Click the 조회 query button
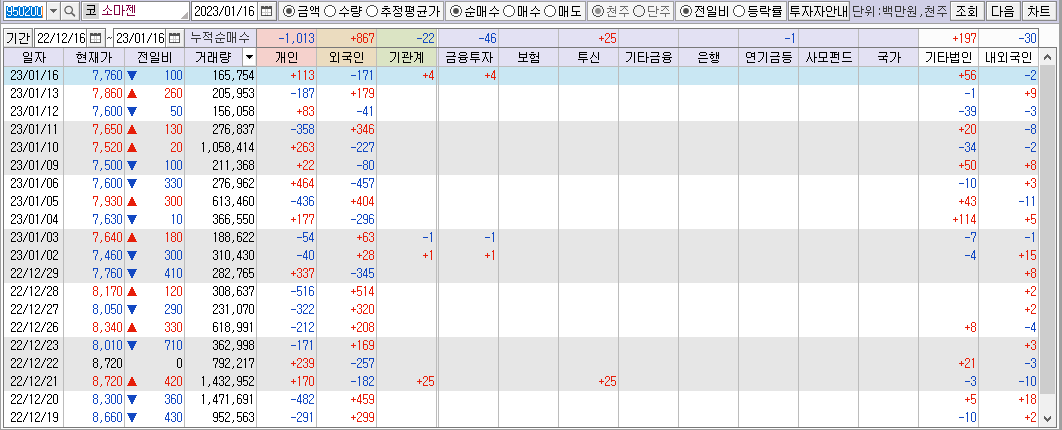This screenshot has width=1062, height=430. point(967,11)
